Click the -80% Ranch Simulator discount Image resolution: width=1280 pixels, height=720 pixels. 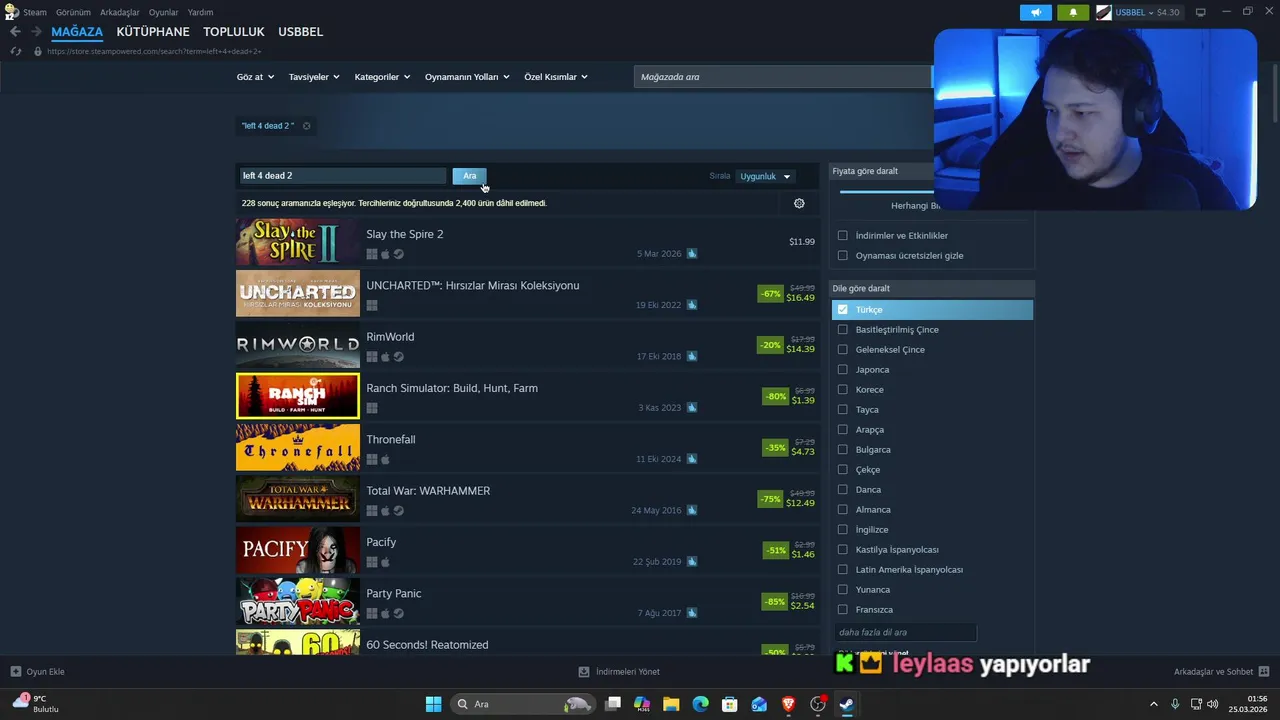(776, 397)
